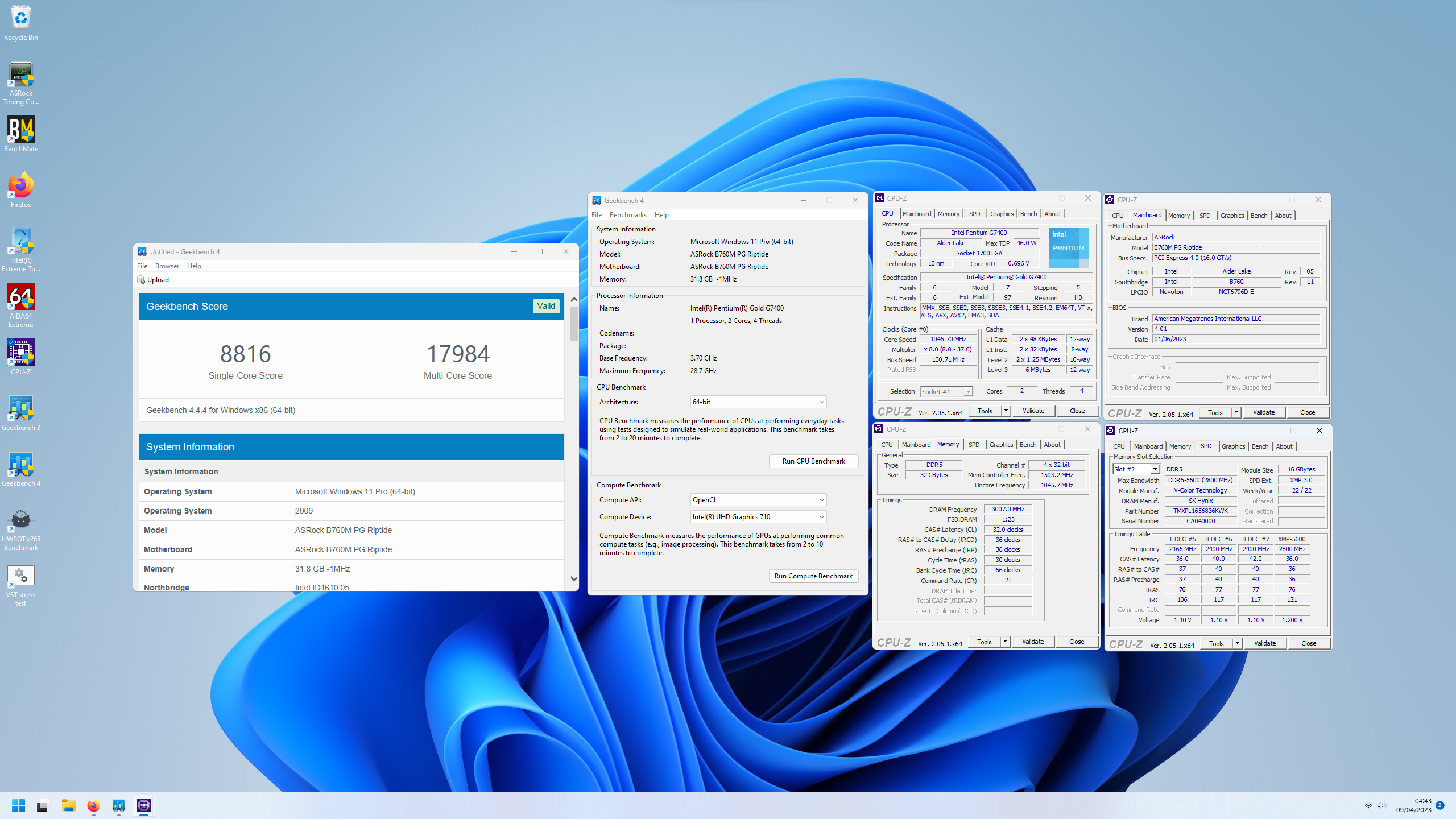Click the Valid badge on Geekbench Score
This screenshot has height=819, width=1456.
tap(546, 306)
